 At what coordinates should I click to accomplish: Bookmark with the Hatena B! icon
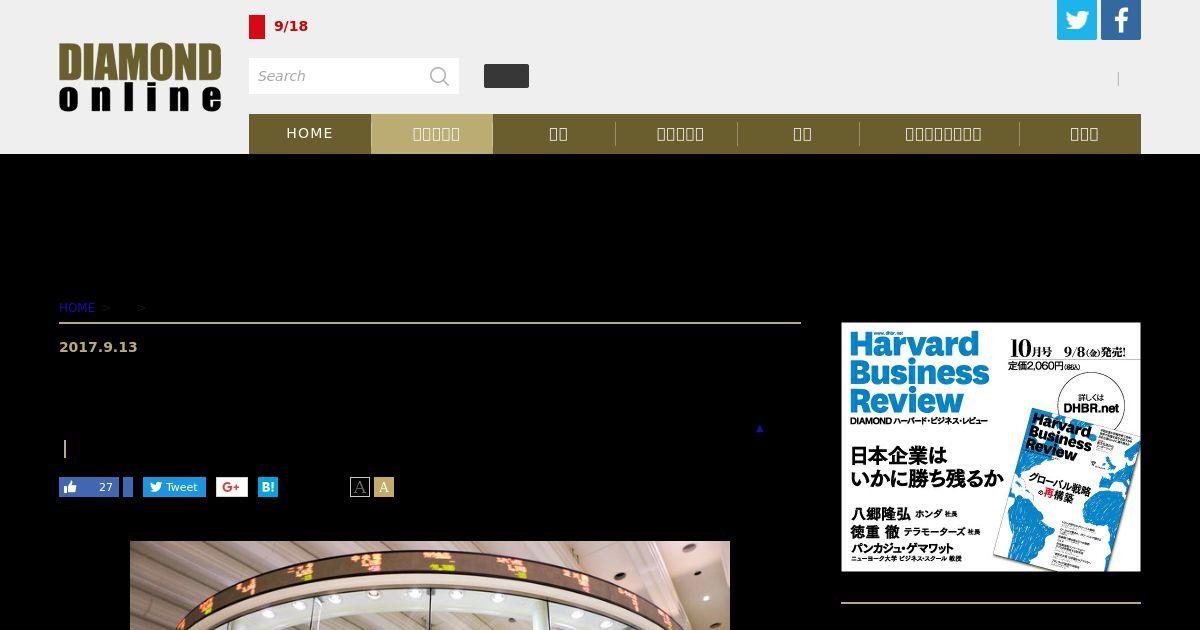coord(268,487)
